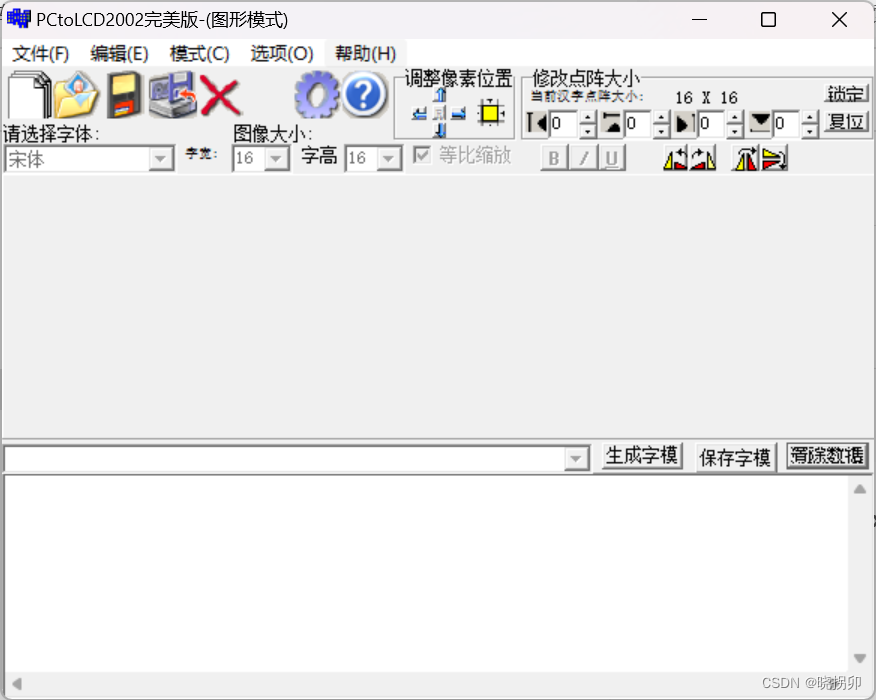Screen dimensions: 876x700
Task: Click the output area's scroll down arrow
Action: 860,658
